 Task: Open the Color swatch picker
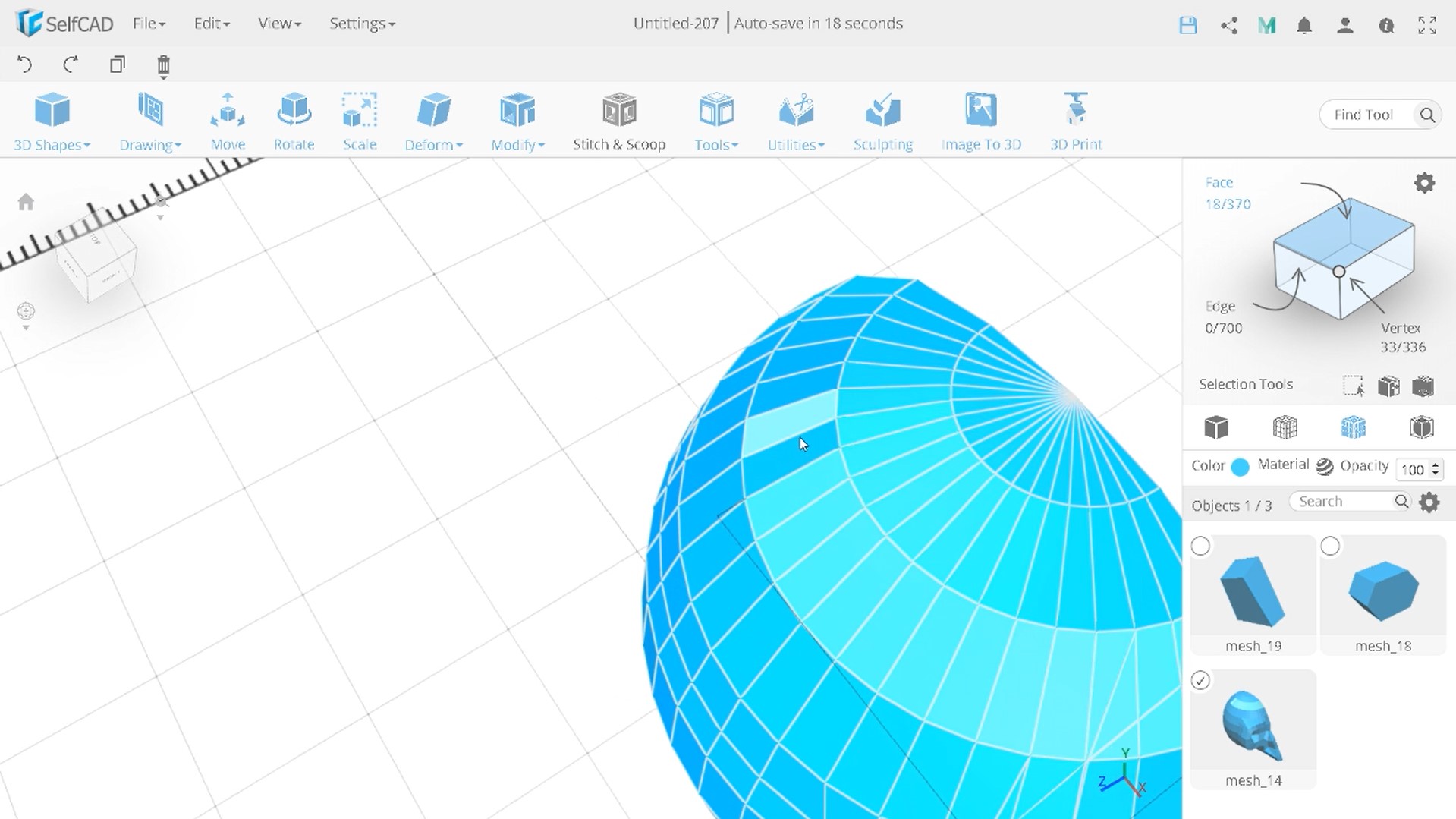click(1240, 467)
